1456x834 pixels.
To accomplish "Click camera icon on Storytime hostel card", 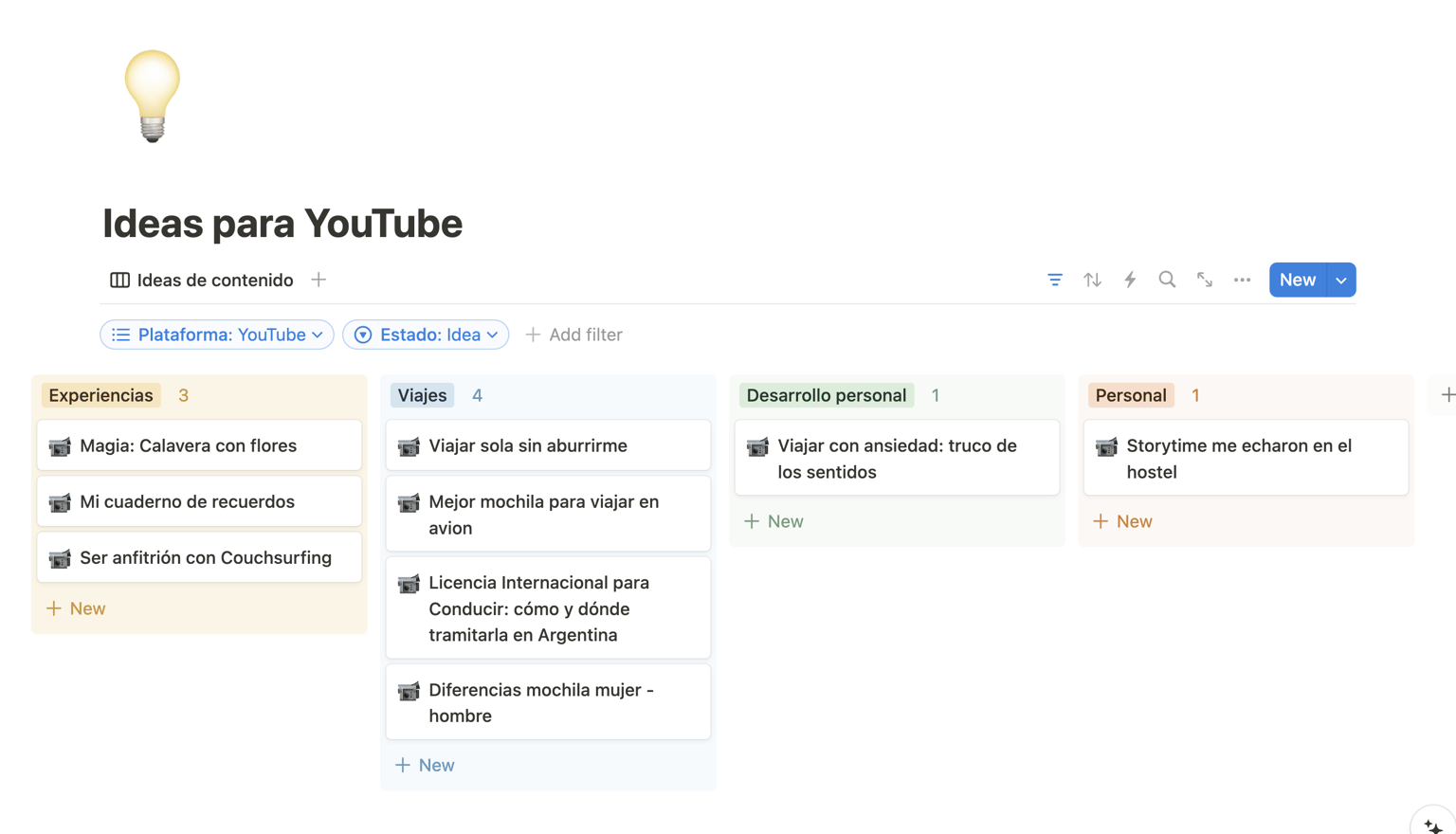I will point(1106,446).
